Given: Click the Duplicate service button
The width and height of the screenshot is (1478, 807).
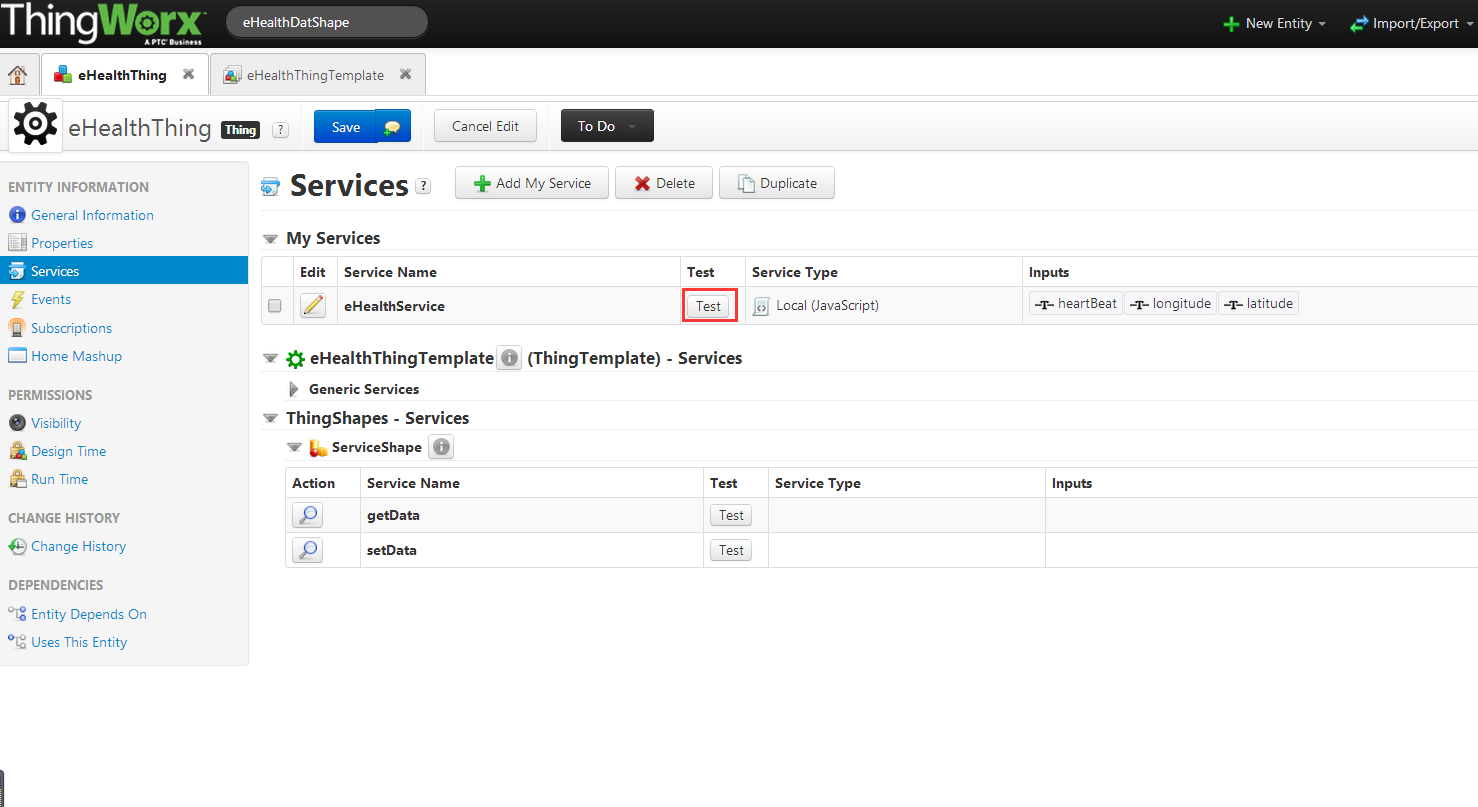Looking at the screenshot, I should pyautogui.click(x=777, y=183).
